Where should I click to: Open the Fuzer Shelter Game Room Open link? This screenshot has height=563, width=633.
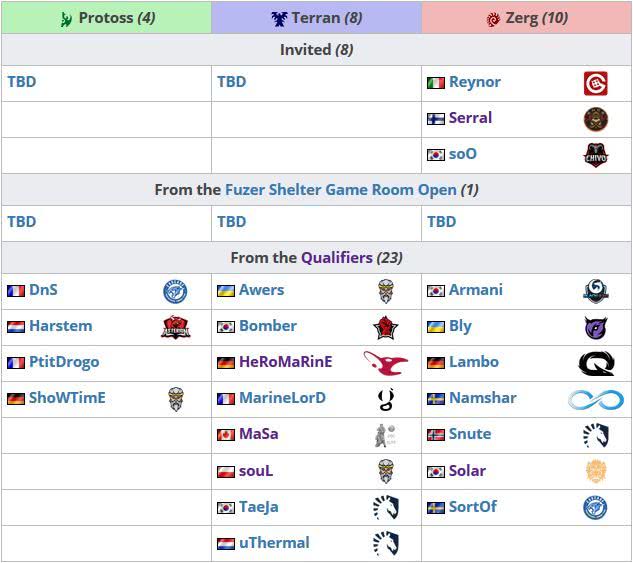pyautogui.click(x=341, y=189)
